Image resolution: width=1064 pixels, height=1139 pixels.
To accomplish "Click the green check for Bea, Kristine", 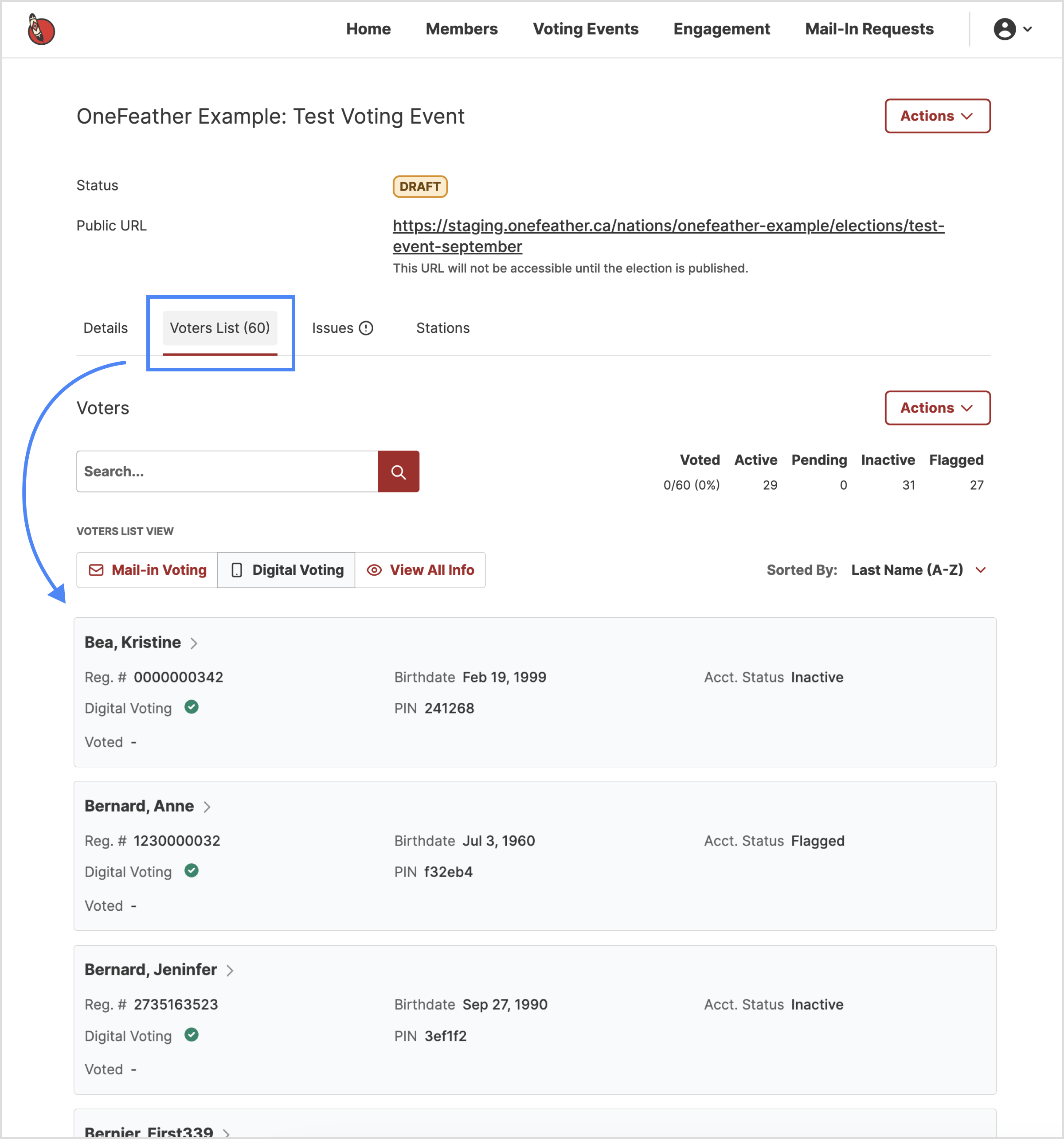I will (x=192, y=707).
